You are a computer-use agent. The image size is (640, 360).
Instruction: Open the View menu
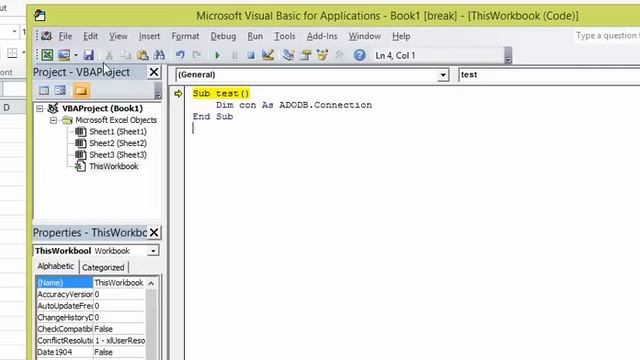118,36
